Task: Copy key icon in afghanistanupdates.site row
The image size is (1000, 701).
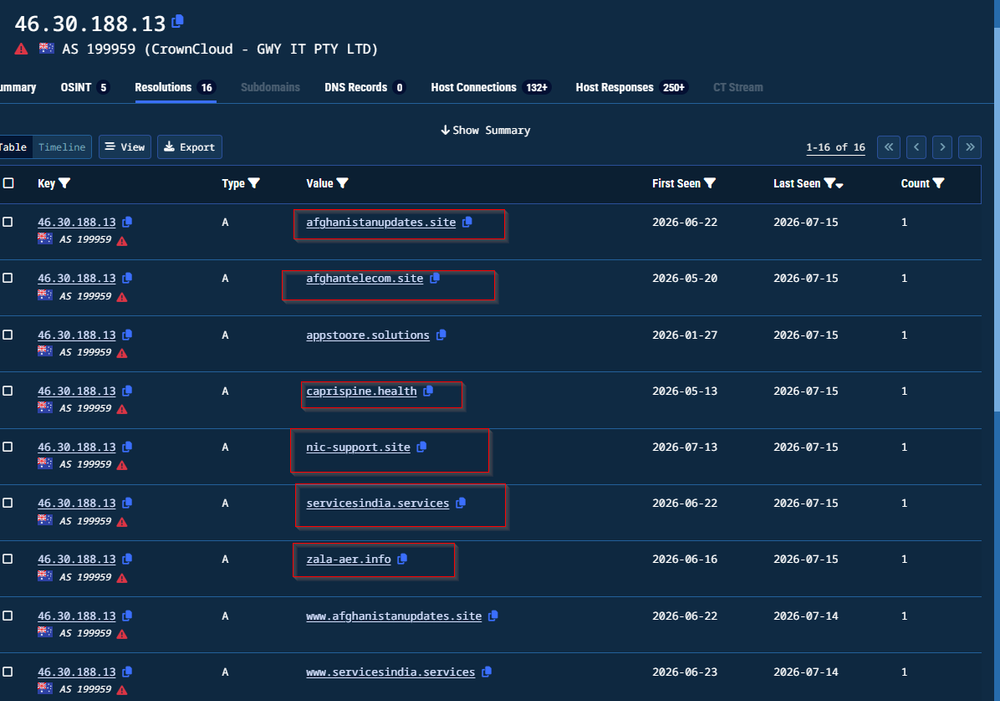Action: 127,222
